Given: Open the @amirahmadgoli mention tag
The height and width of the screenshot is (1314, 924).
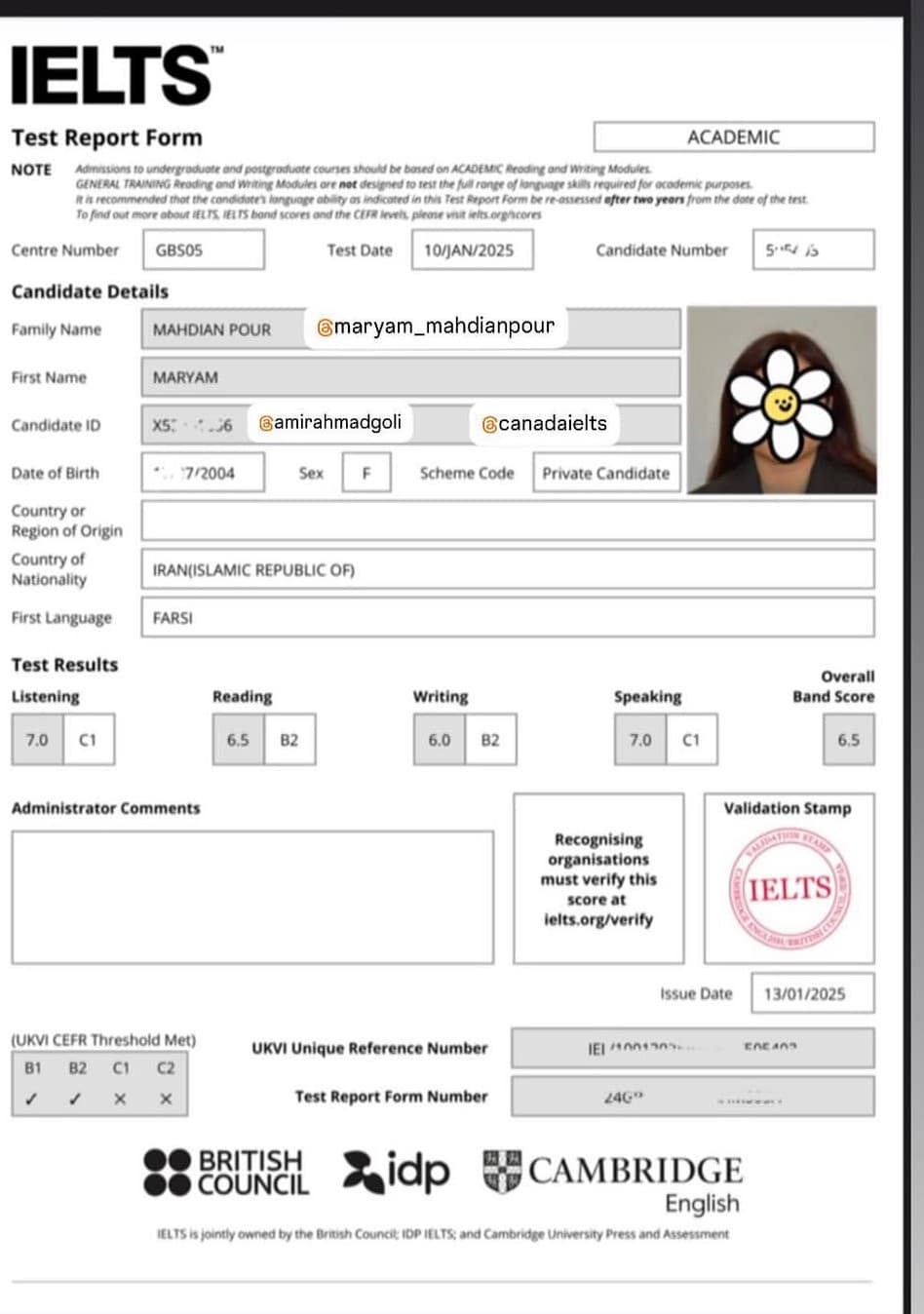Looking at the screenshot, I should pyautogui.click(x=329, y=422).
